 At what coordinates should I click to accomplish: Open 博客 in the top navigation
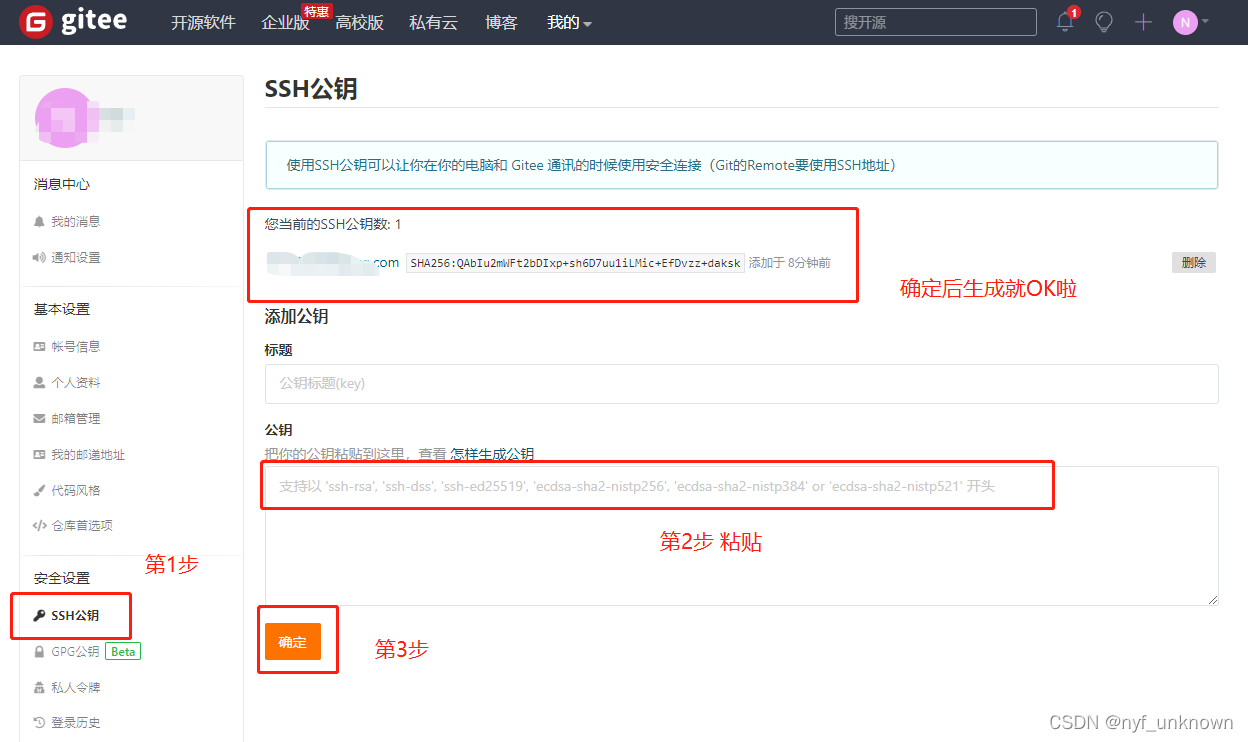pyautogui.click(x=501, y=22)
